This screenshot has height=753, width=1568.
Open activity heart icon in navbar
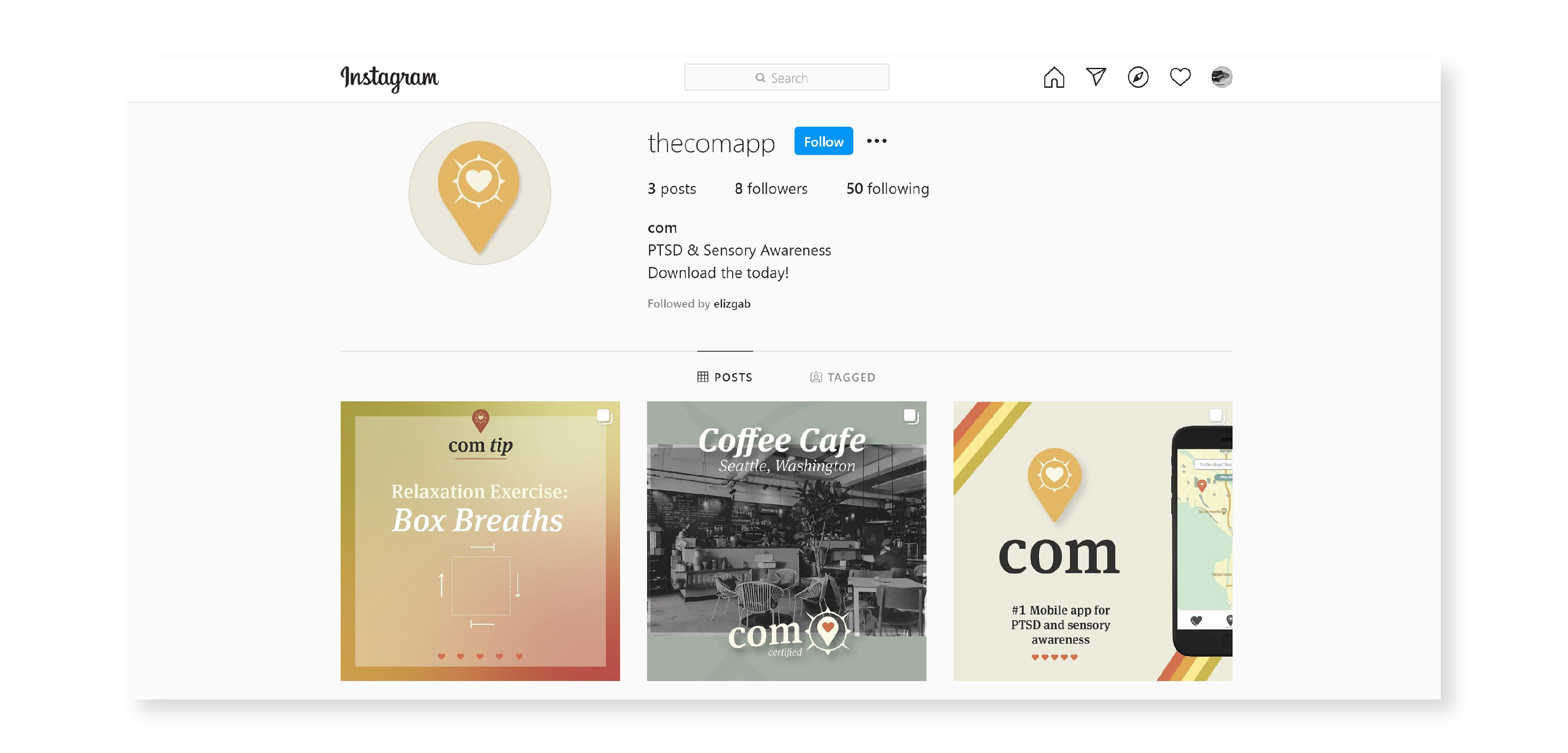[1180, 77]
